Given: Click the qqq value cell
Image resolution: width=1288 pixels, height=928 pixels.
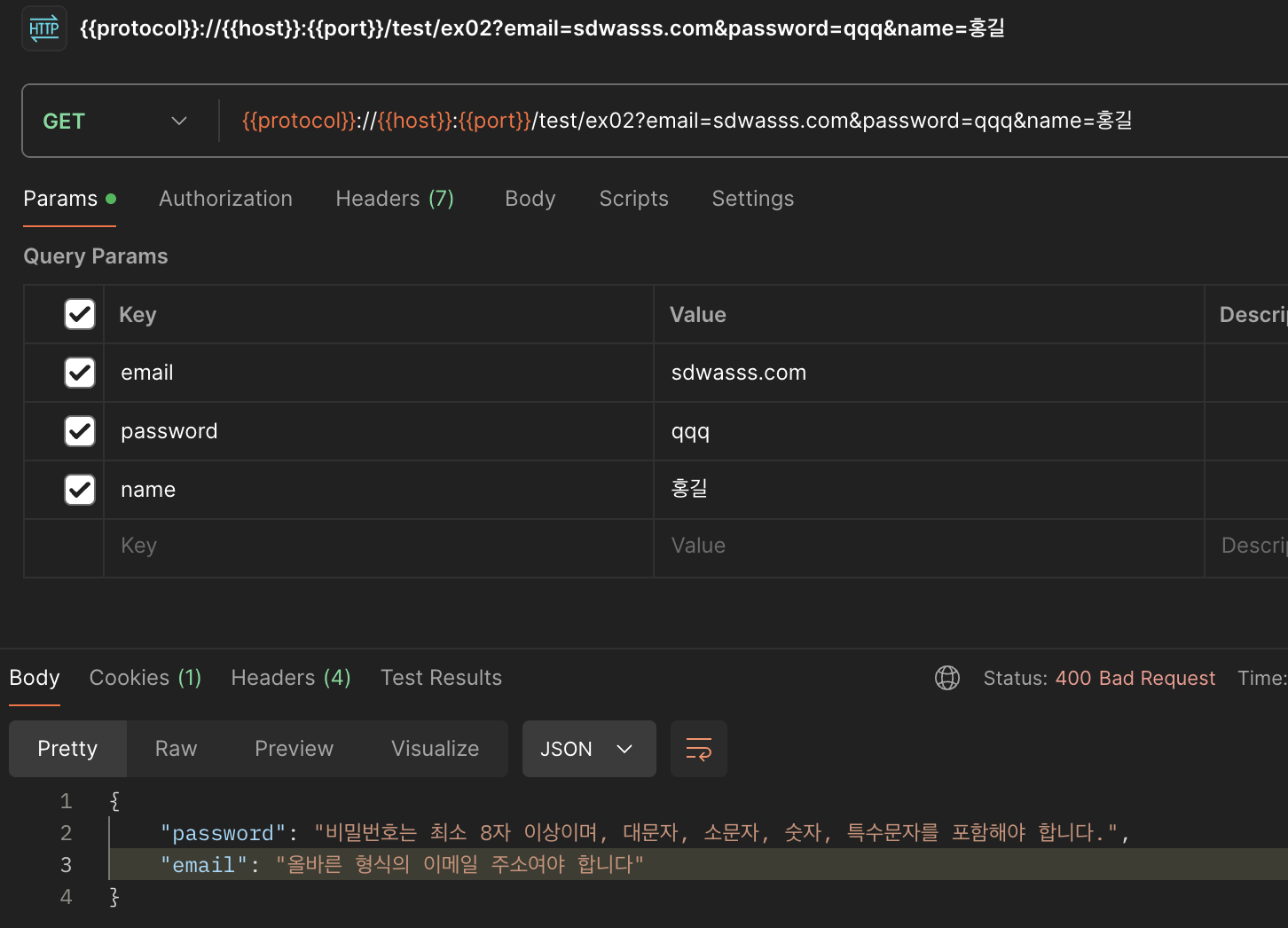Looking at the screenshot, I should click(929, 431).
